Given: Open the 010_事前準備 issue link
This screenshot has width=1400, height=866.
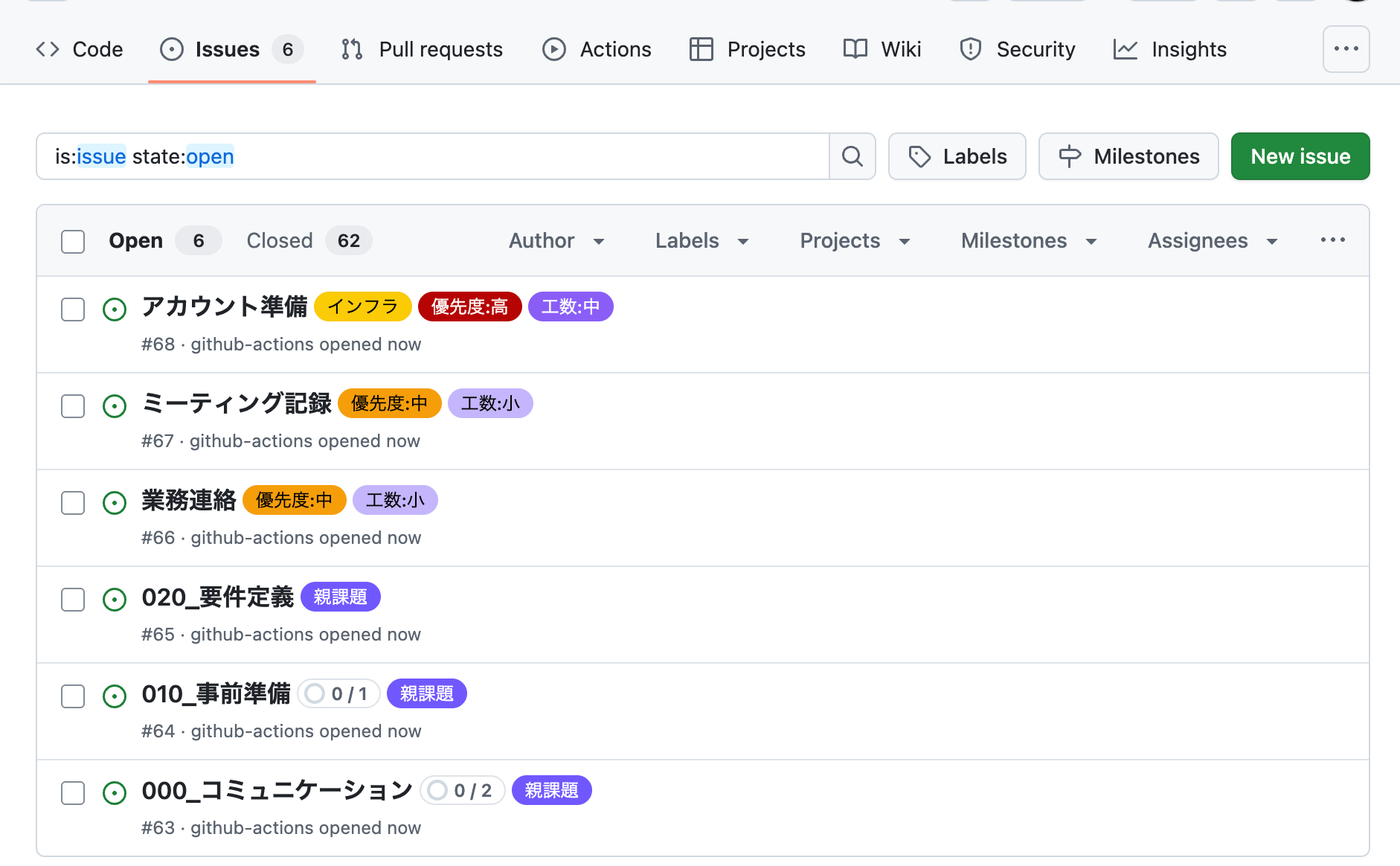Looking at the screenshot, I should click(216, 694).
